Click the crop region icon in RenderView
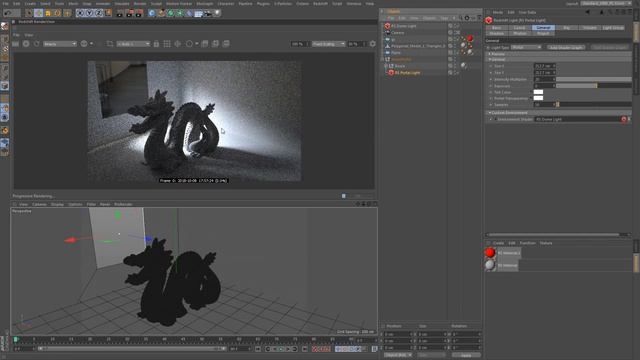 click(110, 44)
